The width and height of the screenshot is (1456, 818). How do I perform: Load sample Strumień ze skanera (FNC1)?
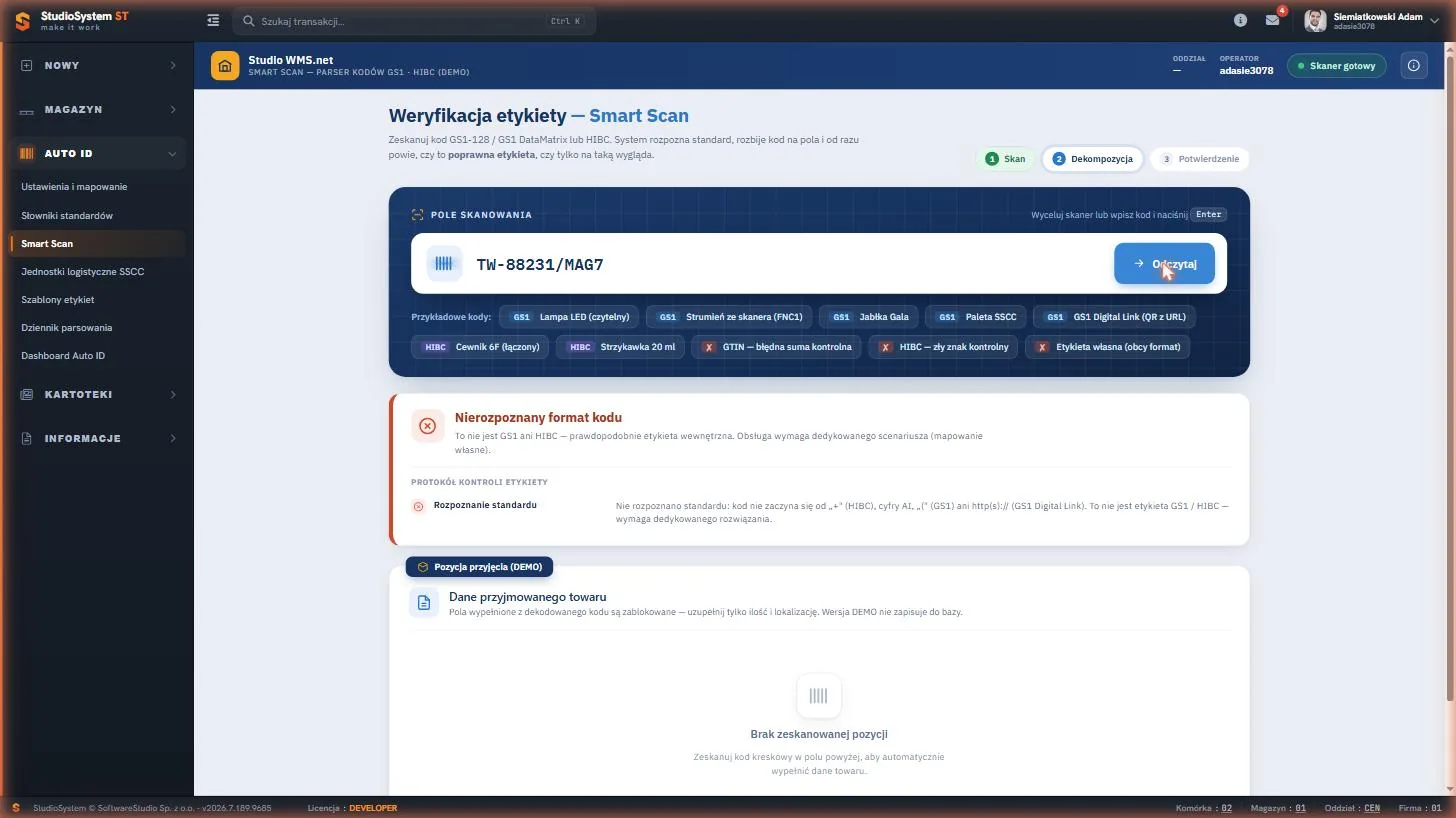728,317
